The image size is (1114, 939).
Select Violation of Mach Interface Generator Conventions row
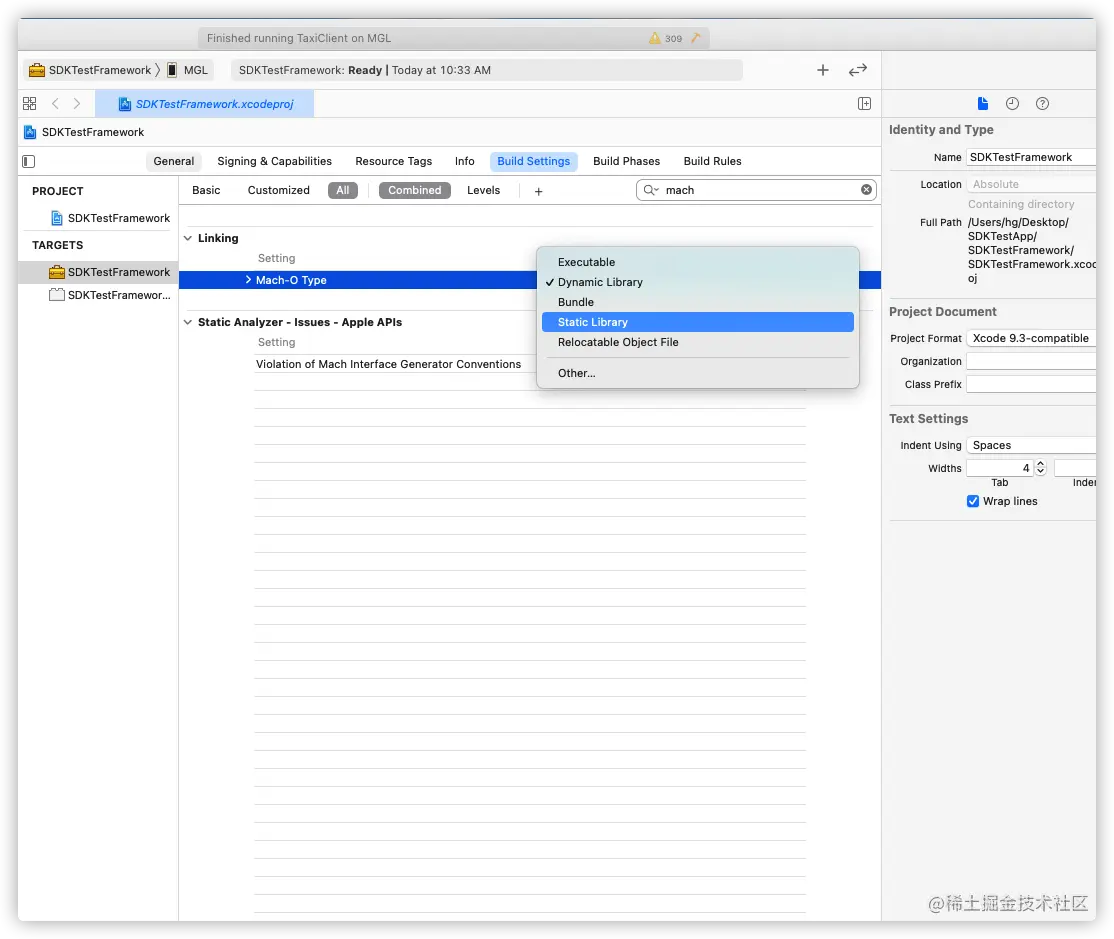[x=388, y=364]
